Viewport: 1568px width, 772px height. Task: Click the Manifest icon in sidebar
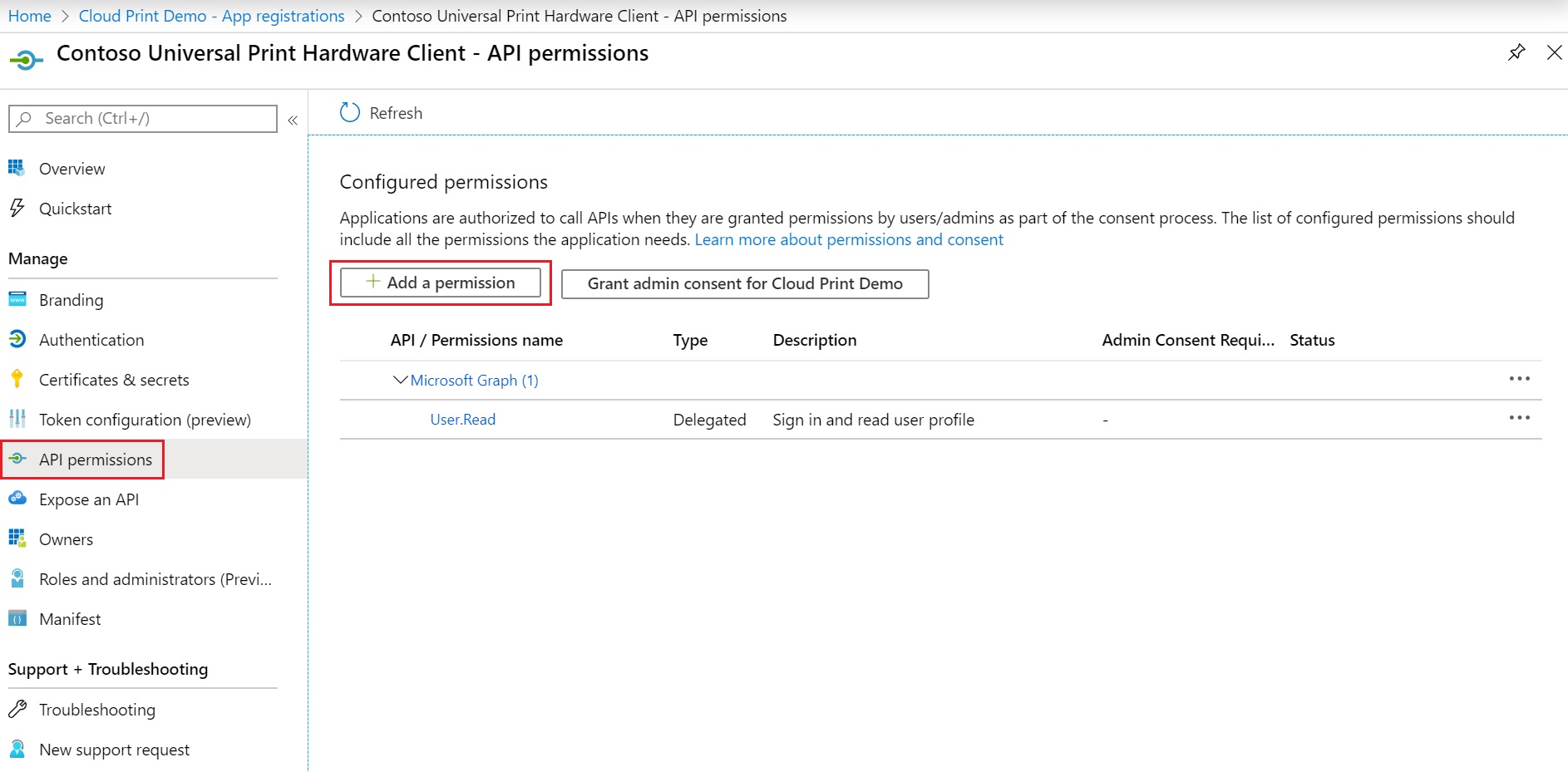pyautogui.click(x=17, y=618)
